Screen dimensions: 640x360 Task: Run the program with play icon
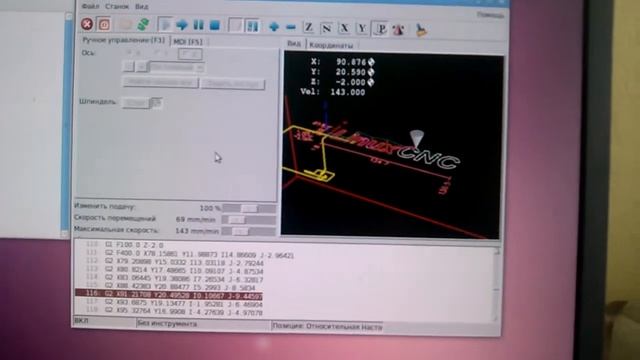165,25
